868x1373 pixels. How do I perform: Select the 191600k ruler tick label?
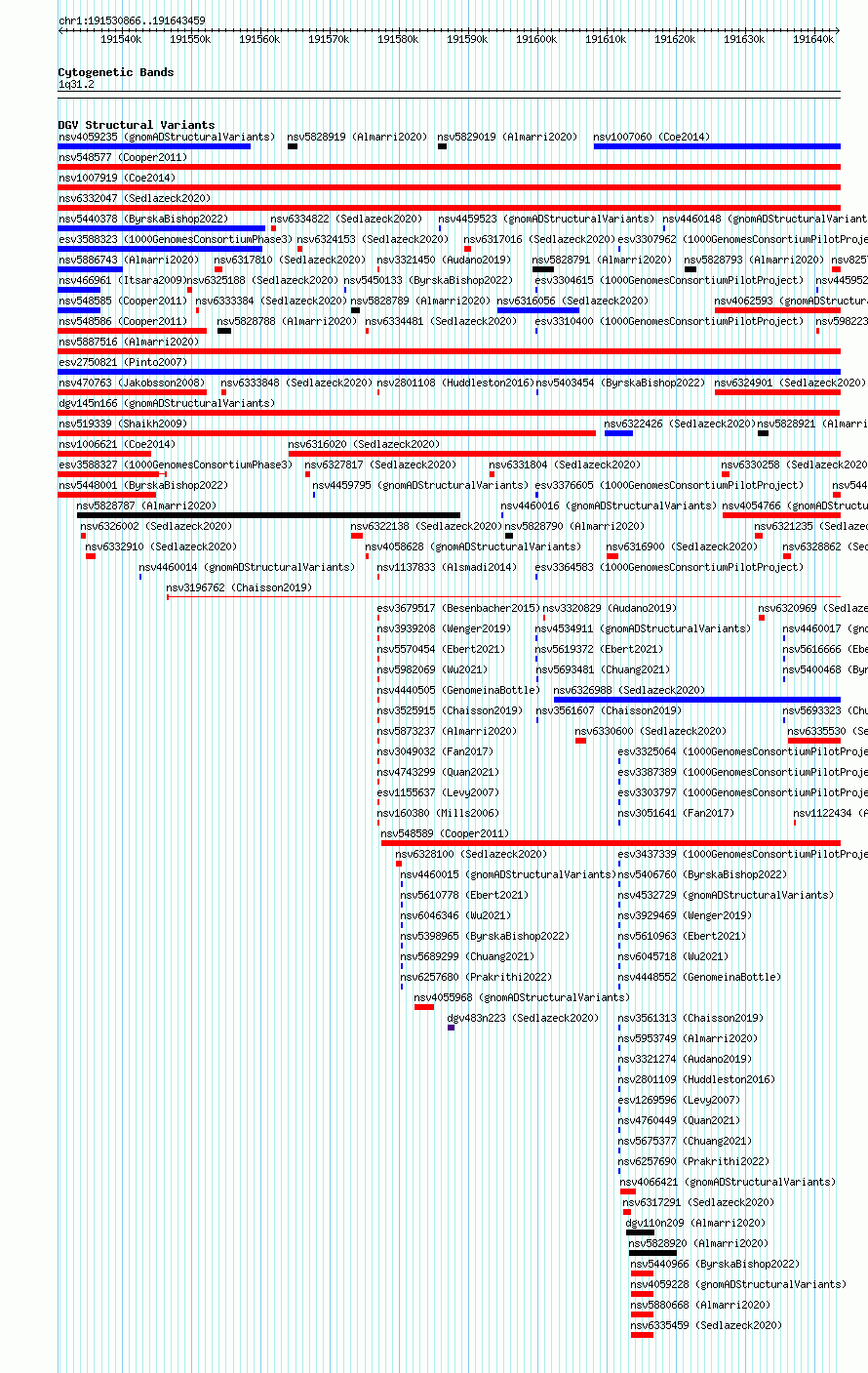pos(536,39)
